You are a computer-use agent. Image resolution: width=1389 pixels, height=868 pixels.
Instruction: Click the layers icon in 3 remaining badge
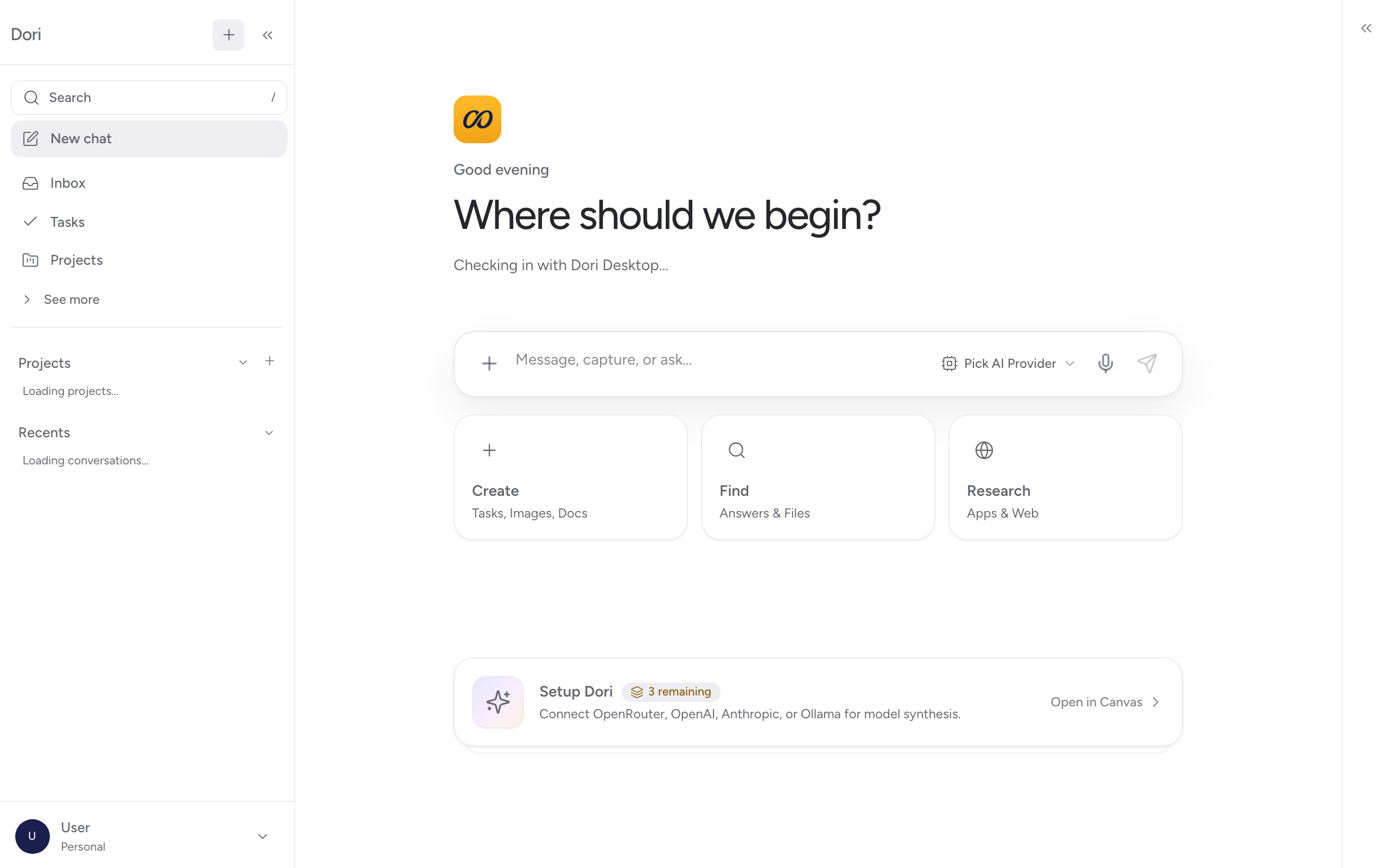[x=637, y=692]
